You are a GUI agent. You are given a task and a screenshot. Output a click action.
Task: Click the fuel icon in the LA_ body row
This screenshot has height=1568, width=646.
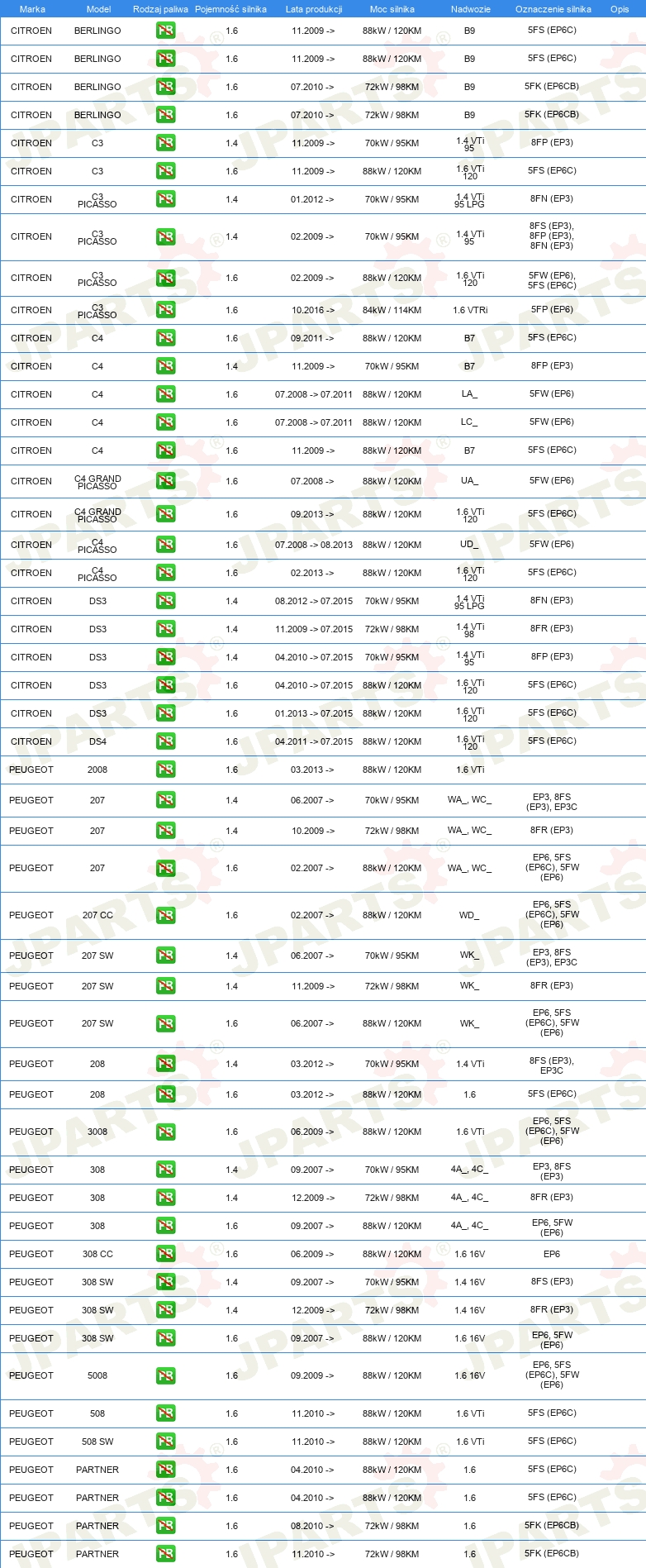coord(165,394)
